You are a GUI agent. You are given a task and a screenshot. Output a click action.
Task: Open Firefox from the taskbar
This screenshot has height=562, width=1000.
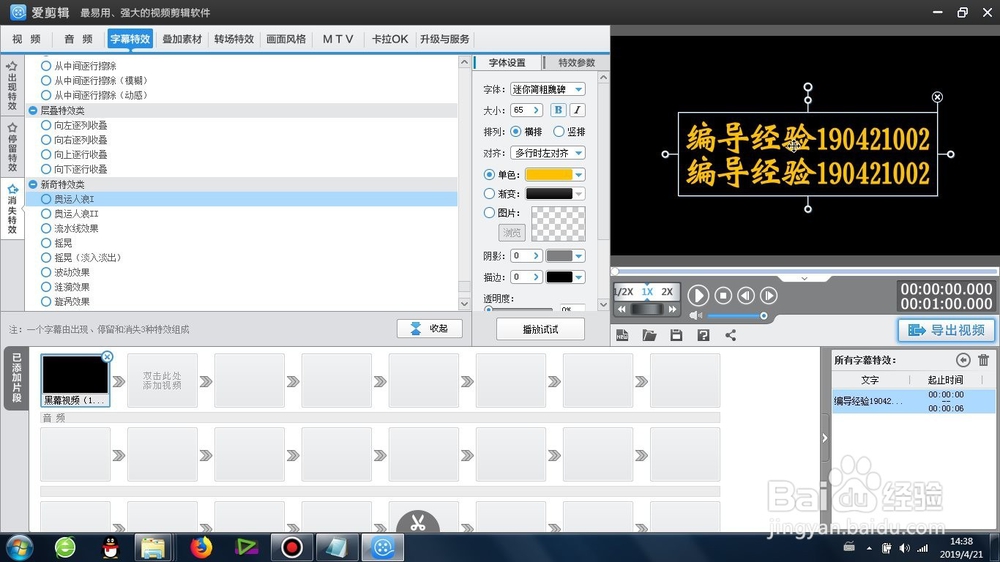click(x=202, y=547)
